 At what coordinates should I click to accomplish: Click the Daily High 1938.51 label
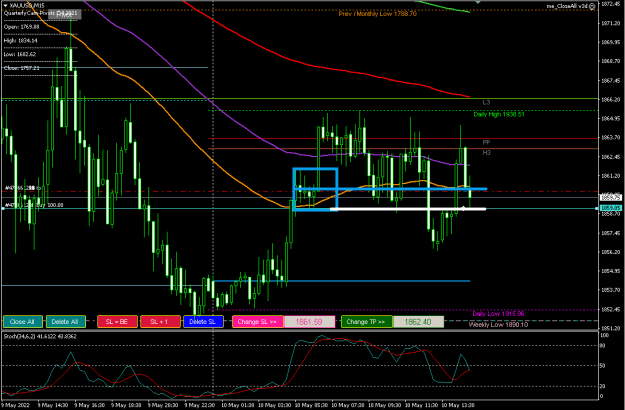coord(499,114)
